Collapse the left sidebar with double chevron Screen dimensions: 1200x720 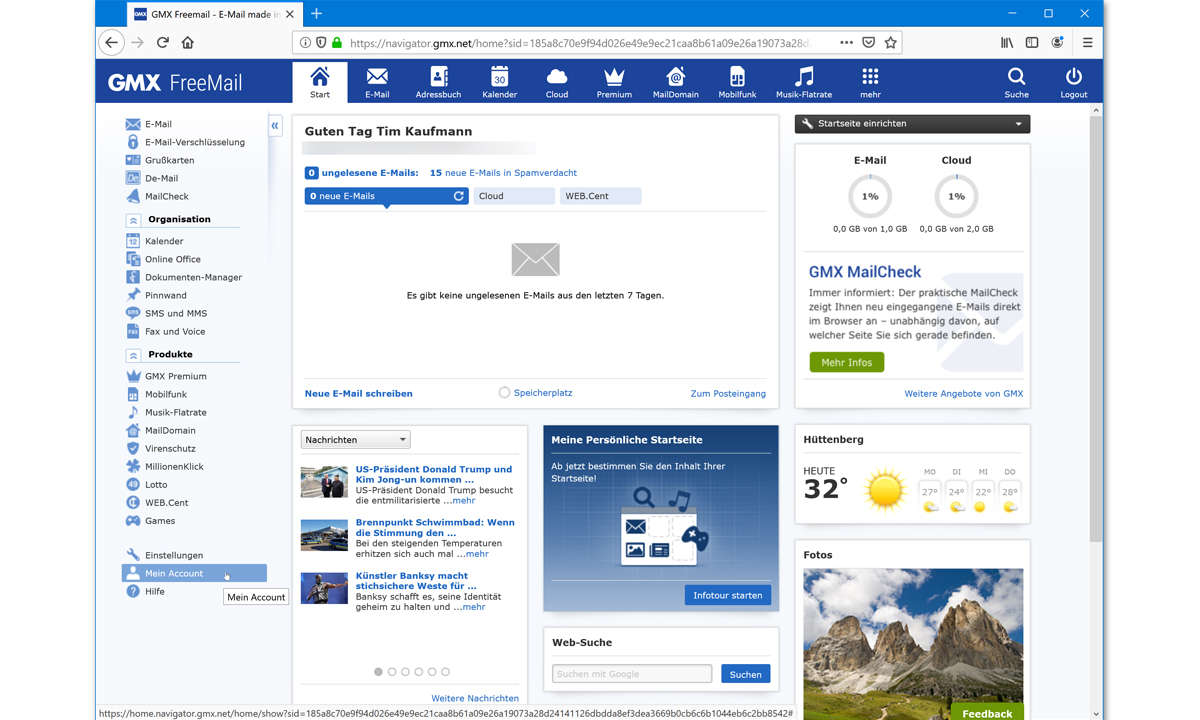[x=275, y=125]
